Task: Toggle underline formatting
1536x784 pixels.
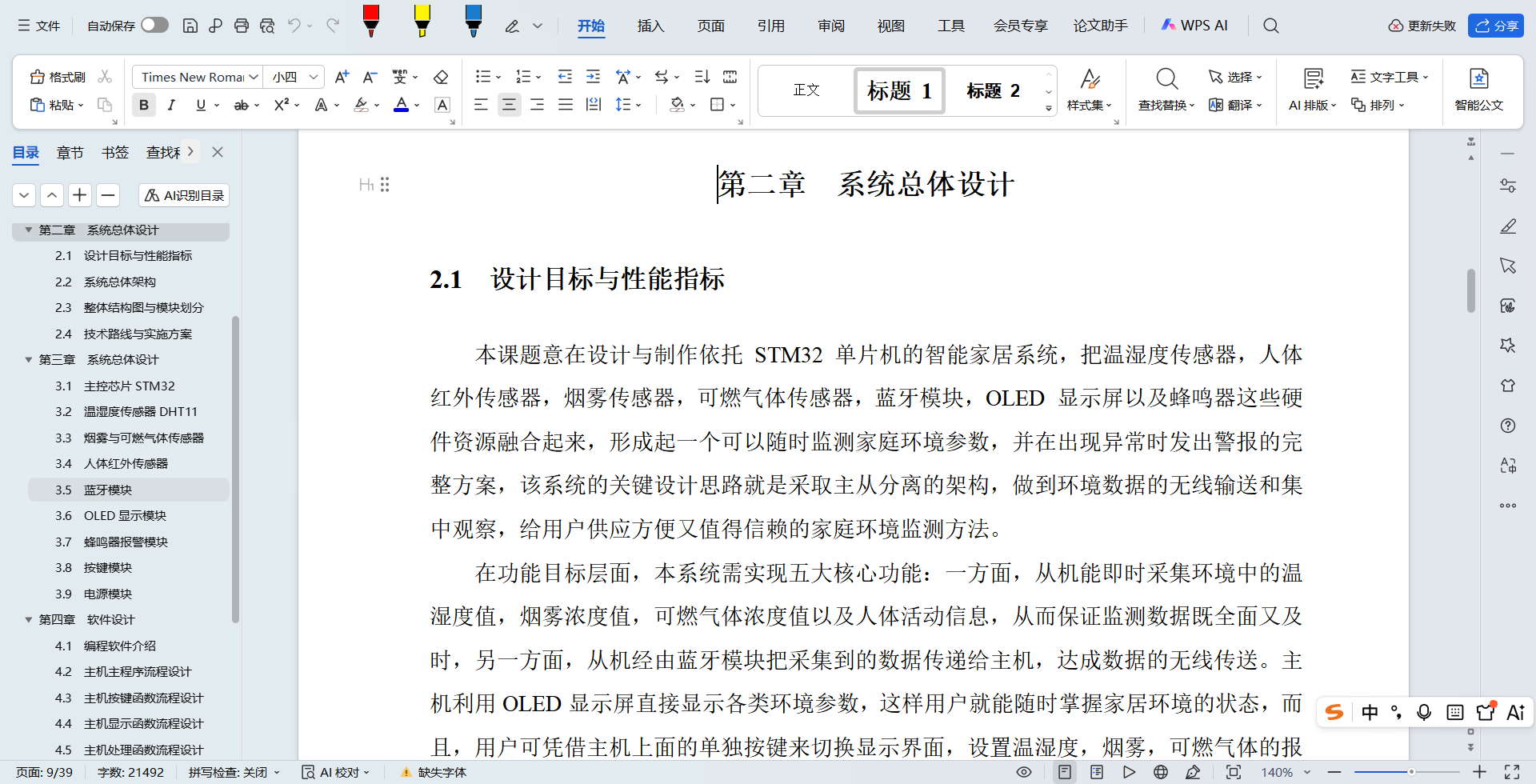Action: [x=201, y=105]
